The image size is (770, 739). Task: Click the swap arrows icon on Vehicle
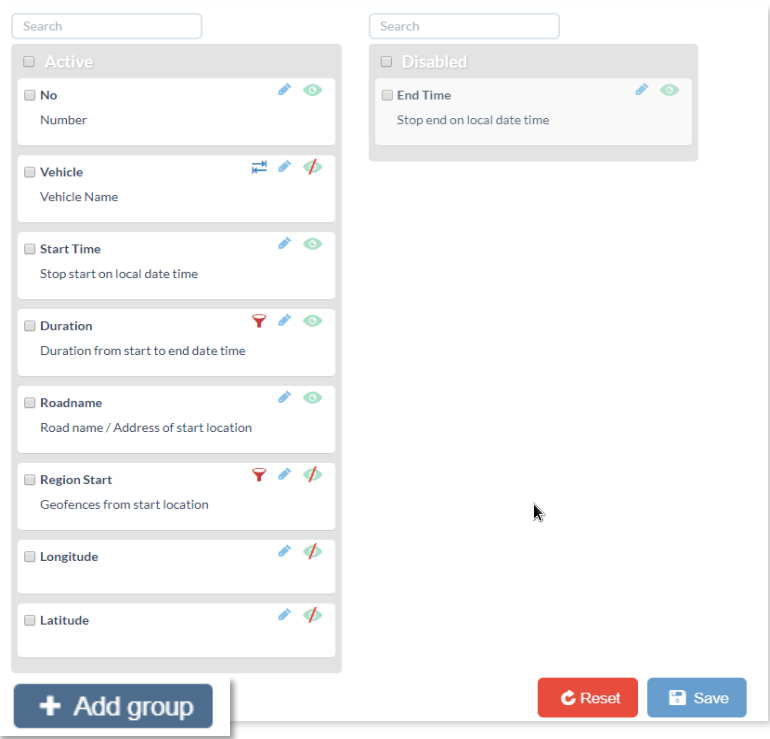click(x=259, y=167)
